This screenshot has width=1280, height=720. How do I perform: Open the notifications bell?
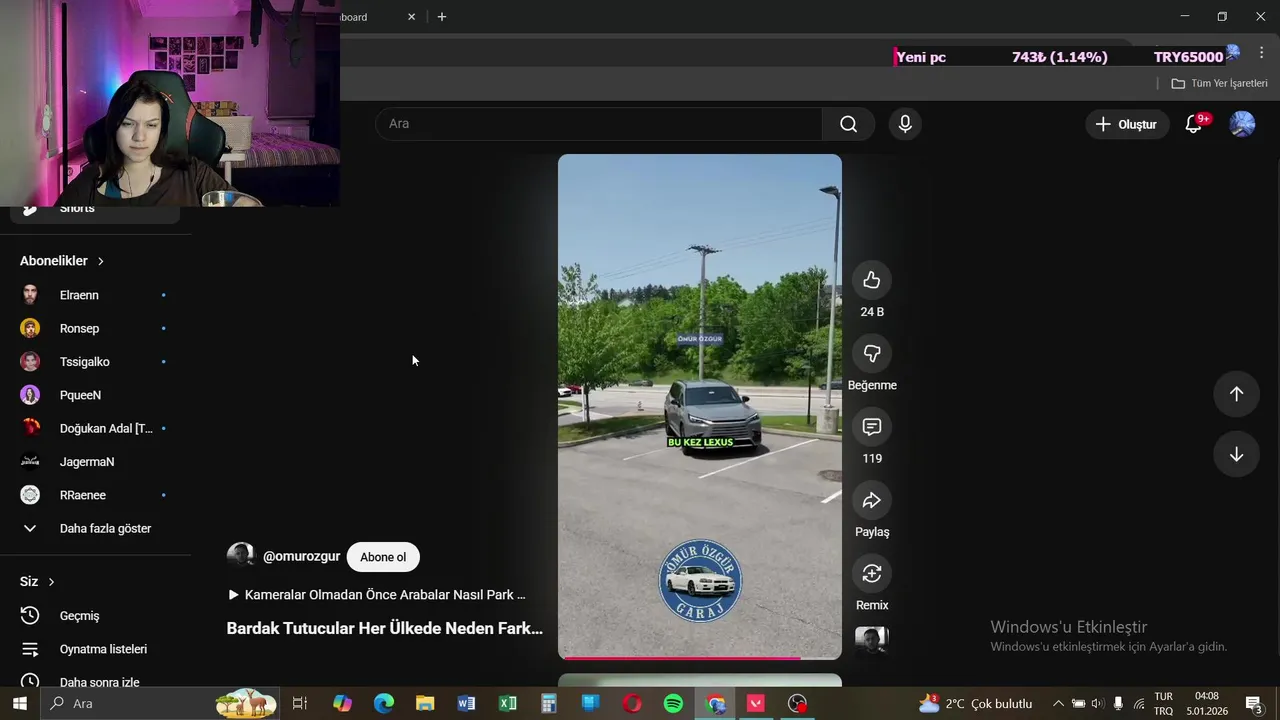click(1193, 124)
